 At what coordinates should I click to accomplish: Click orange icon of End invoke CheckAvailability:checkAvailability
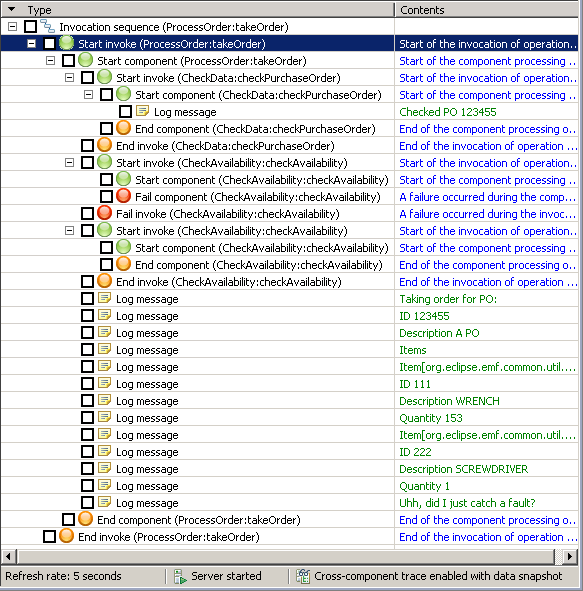click(x=104, y=281)
